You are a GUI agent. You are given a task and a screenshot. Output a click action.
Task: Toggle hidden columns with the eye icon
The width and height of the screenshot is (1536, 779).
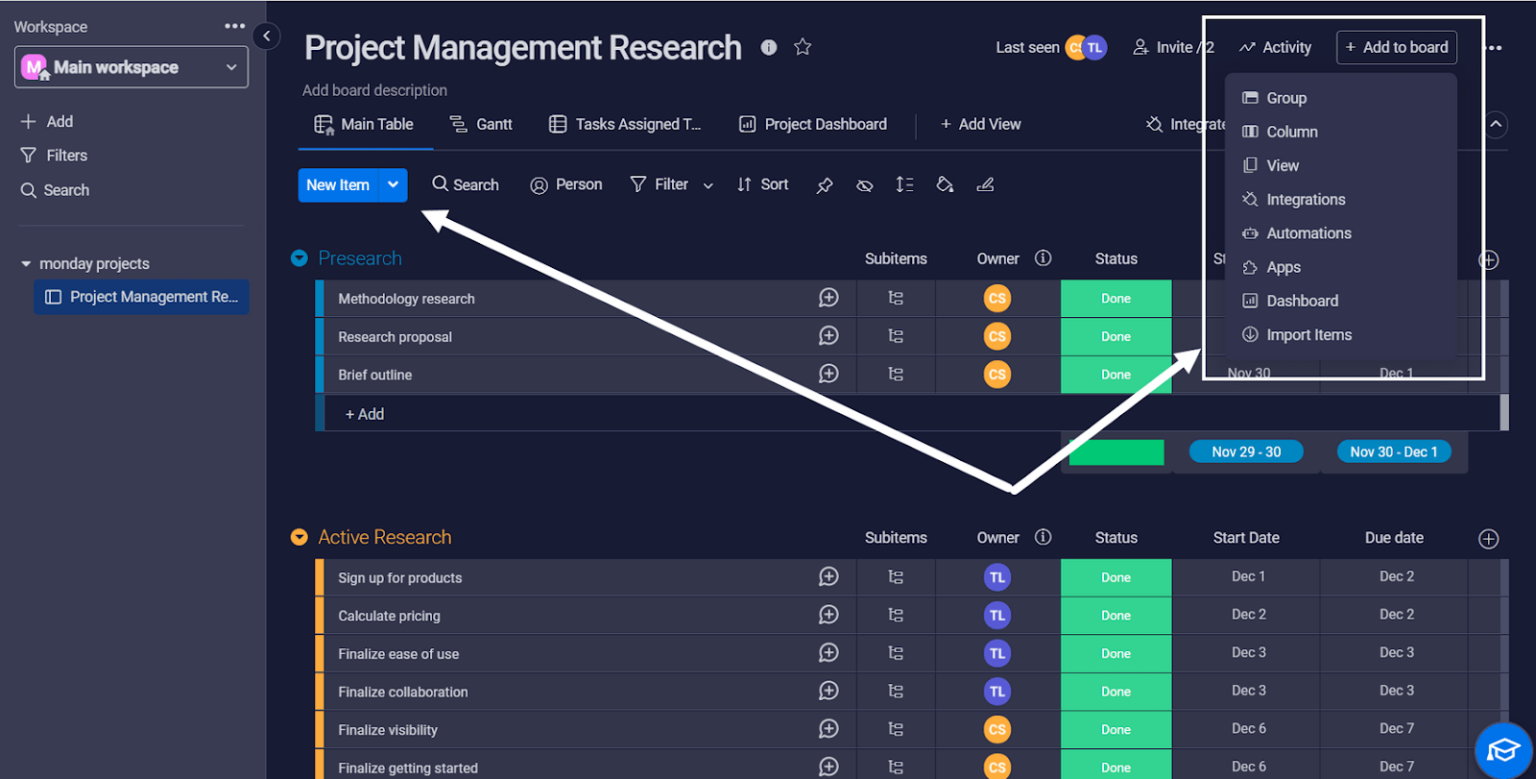[864, 184]
